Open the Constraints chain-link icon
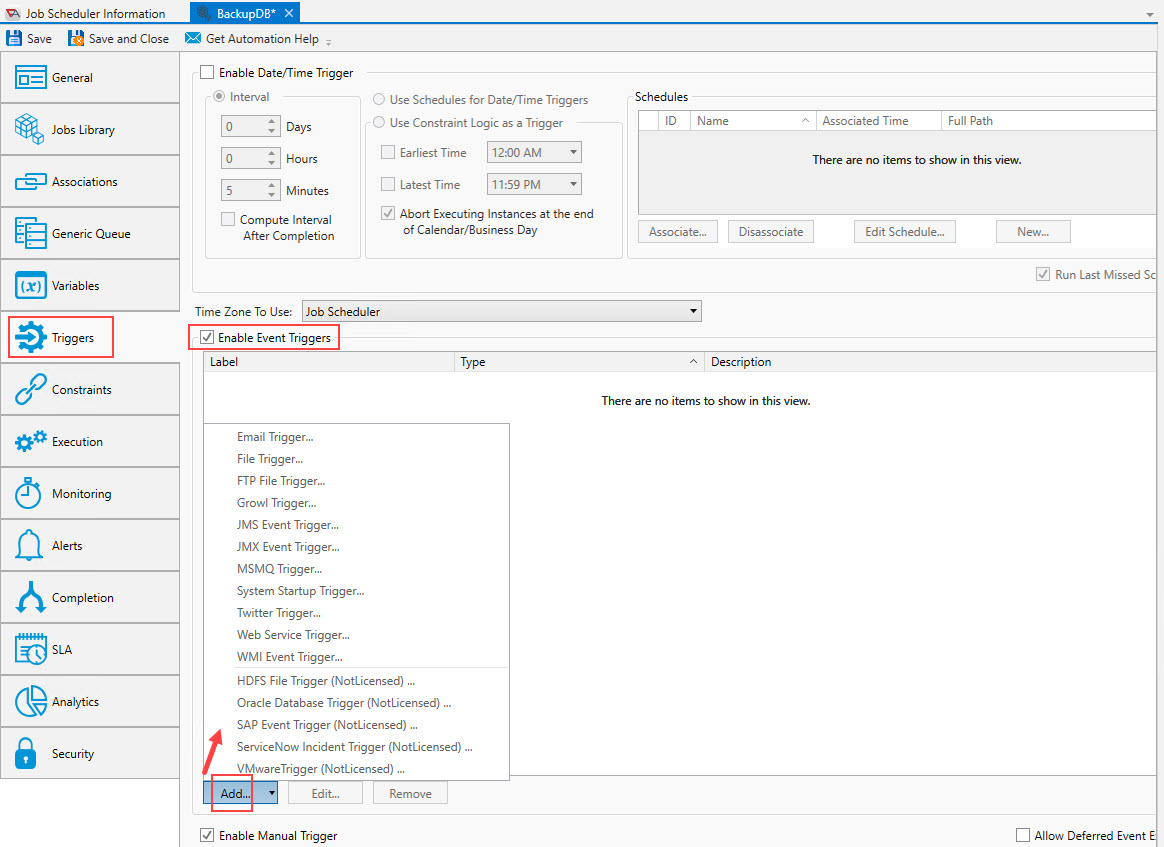Screen dimensions: 1164x847 coord(31,389)
